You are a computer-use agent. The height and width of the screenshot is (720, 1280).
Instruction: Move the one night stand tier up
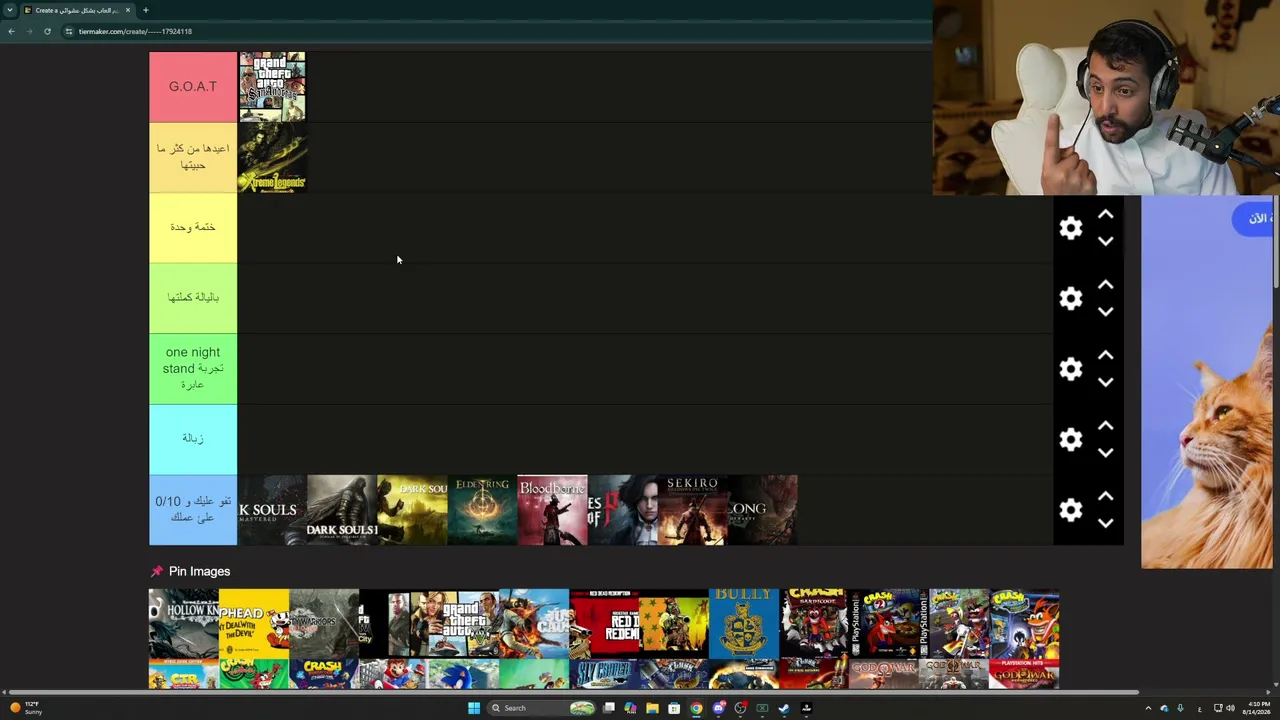click(1105, 355)
